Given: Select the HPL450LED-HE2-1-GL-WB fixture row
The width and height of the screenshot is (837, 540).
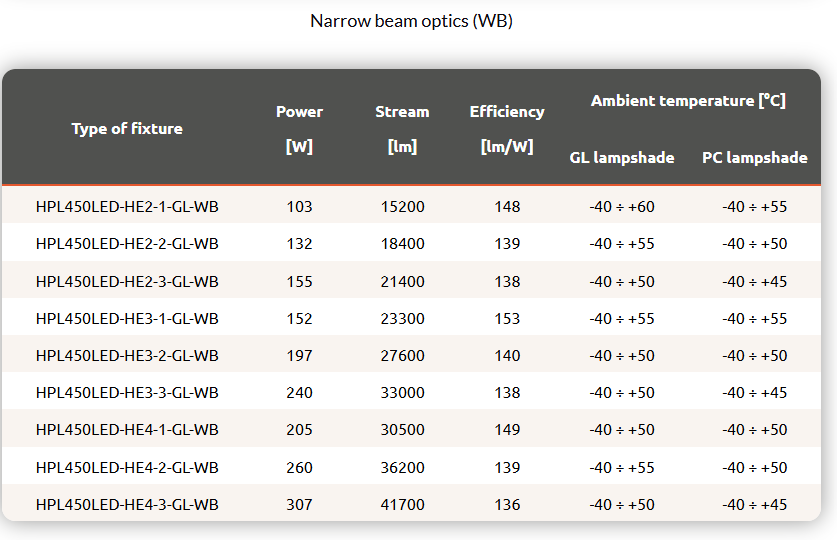Looking at the screenshot, I should pyautogui.click(x=127, y=207).
